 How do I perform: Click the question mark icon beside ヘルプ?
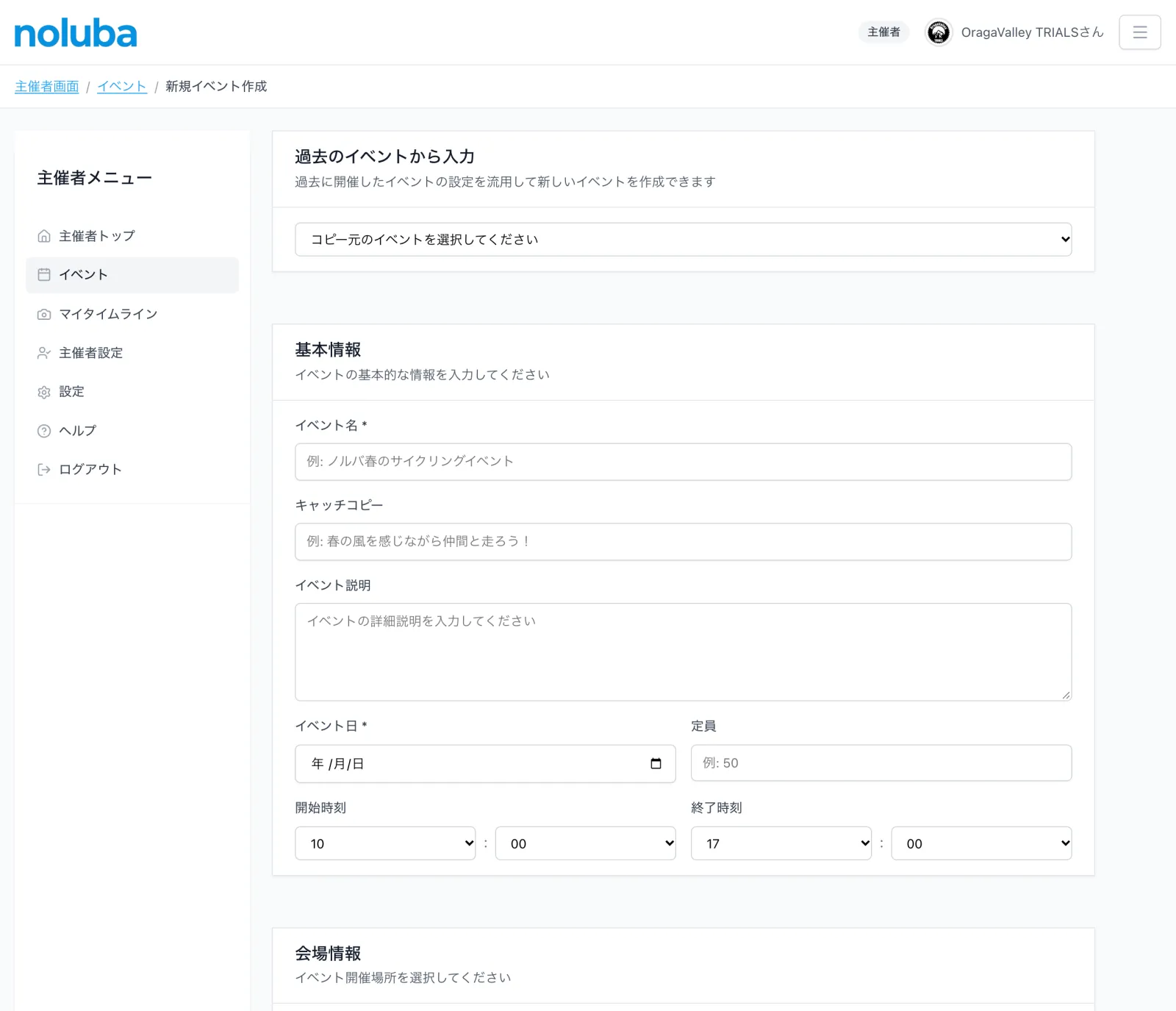[x=44, y=431]
